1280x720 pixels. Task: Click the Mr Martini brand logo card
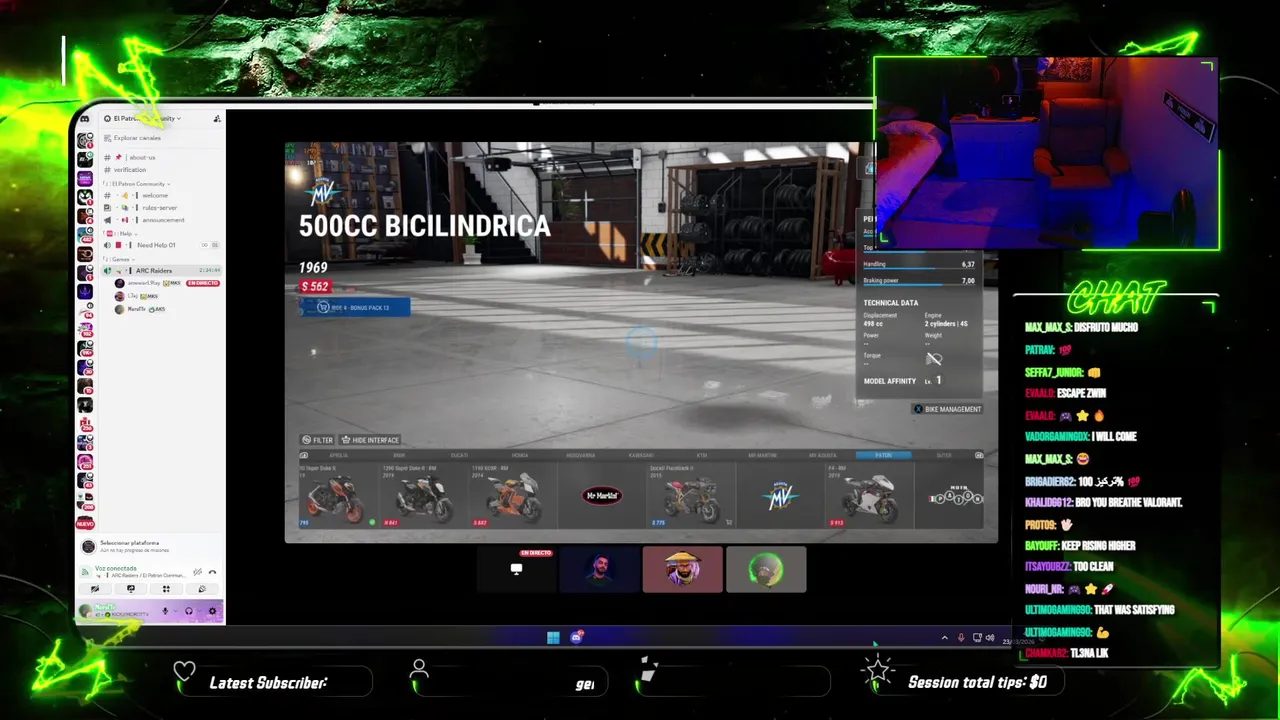pos(602,495)
